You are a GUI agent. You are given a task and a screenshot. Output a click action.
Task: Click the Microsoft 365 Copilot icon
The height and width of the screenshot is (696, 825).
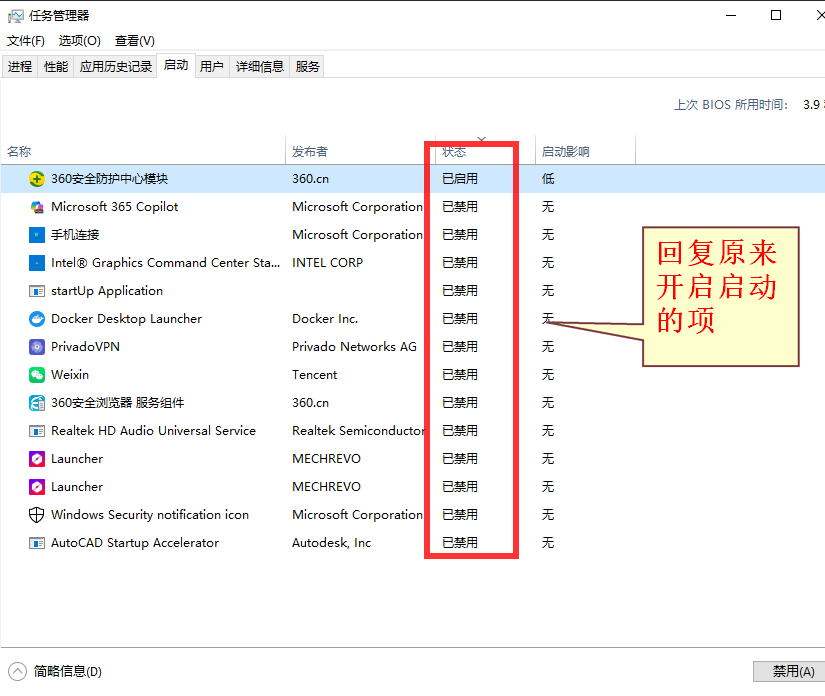click(x=36, y=207)
